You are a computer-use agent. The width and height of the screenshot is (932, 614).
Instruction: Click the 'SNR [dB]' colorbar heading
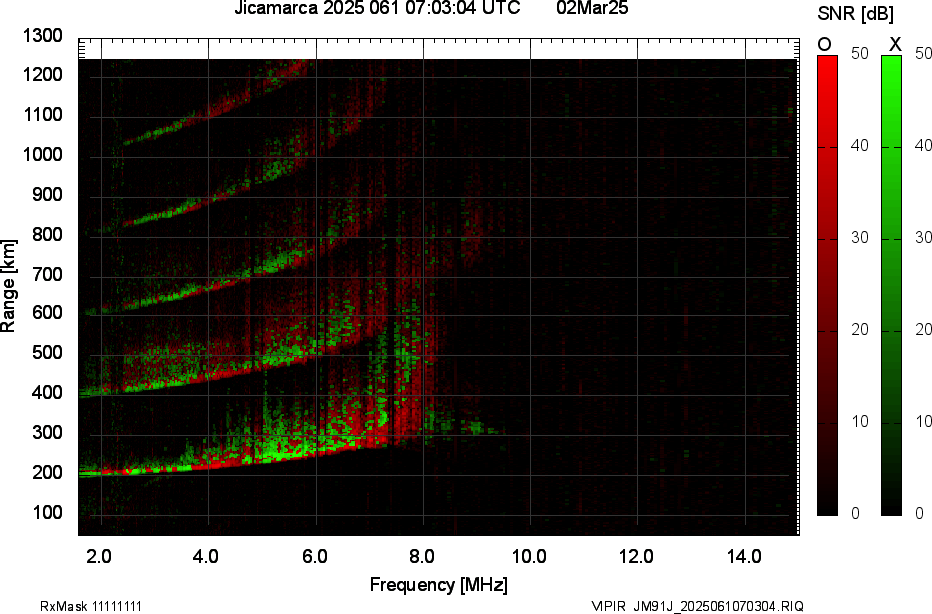(x=855, y=14)
